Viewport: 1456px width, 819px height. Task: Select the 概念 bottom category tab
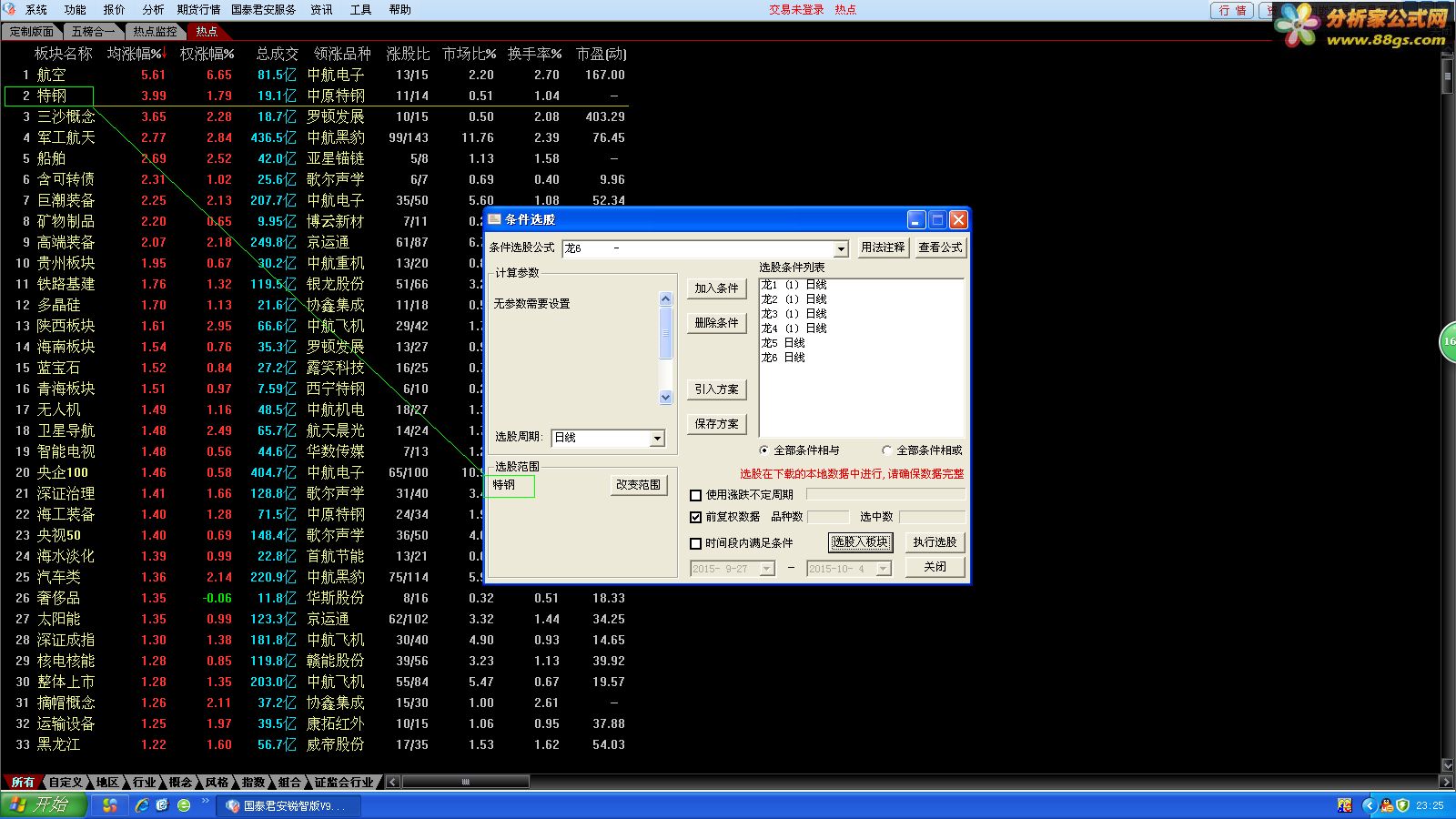coord(181,782)
